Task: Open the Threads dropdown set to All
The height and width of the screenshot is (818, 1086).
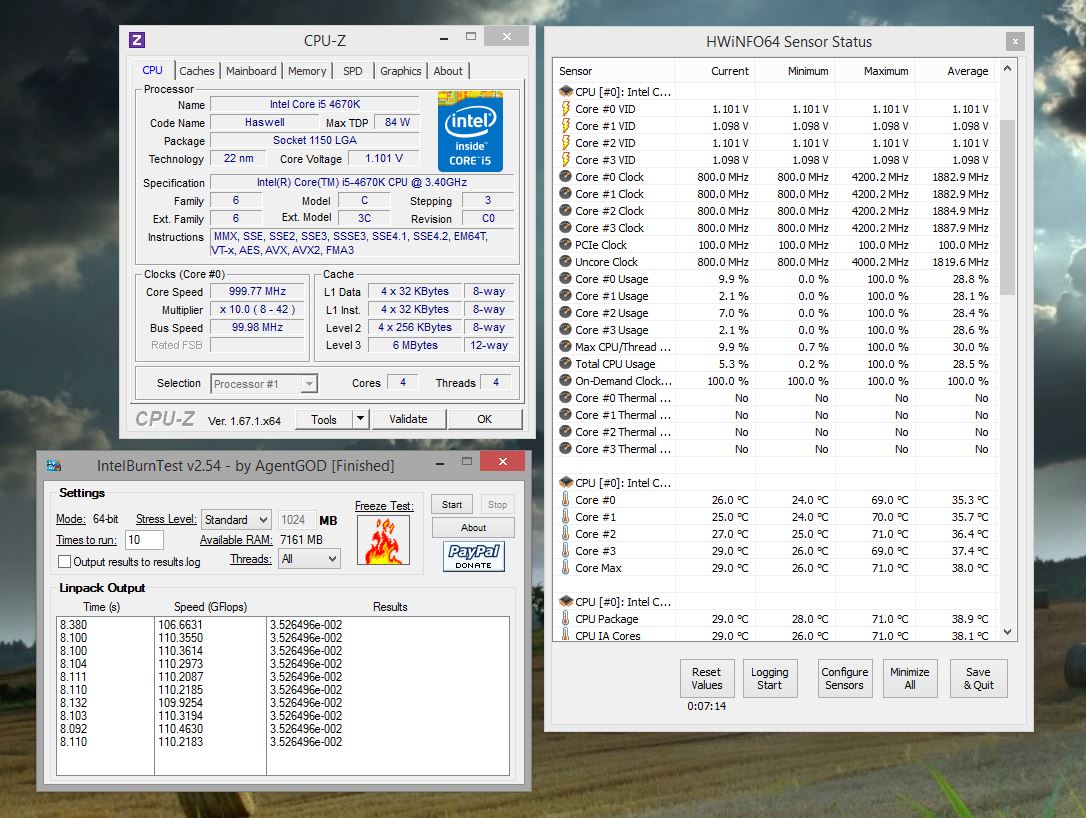Action: [x=310, y=559]
